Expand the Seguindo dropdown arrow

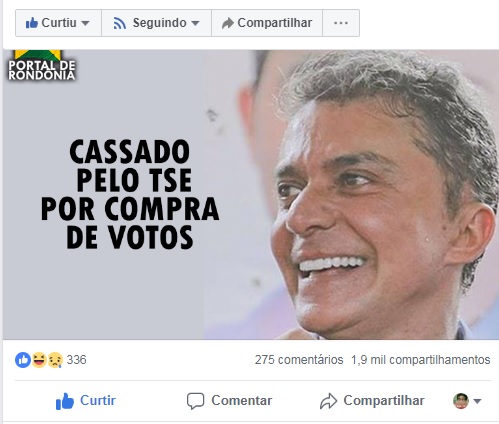[195, 23]
